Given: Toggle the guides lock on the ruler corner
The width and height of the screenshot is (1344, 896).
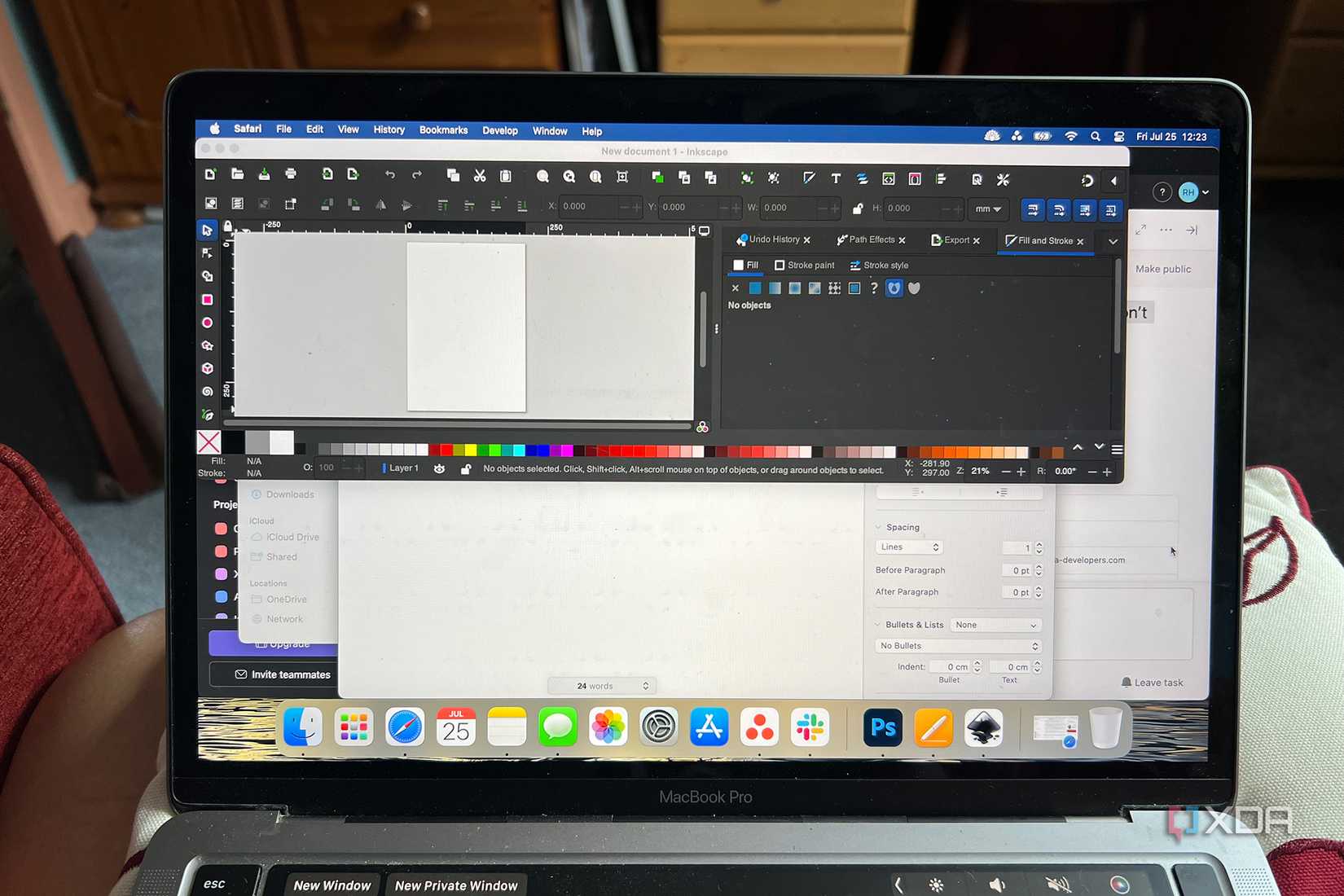Looking at the screenshot, I should (x=228, y=226).
